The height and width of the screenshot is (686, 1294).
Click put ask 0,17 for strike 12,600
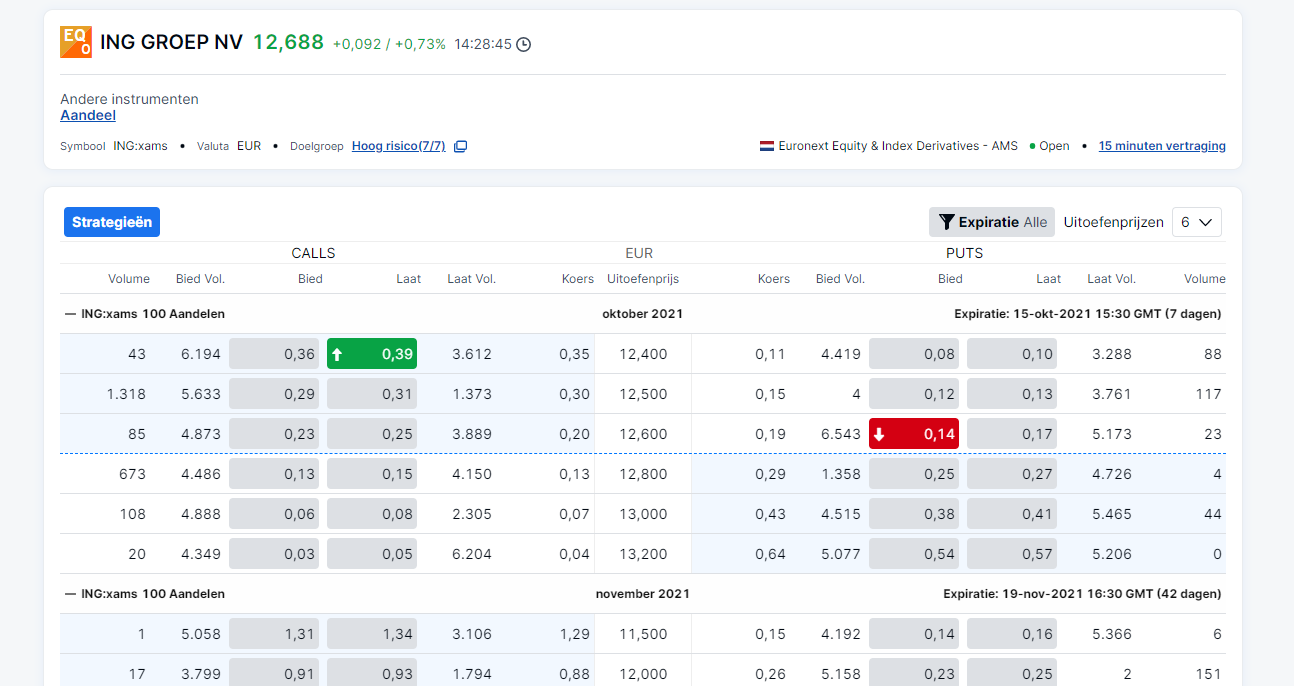[1012, 434]
